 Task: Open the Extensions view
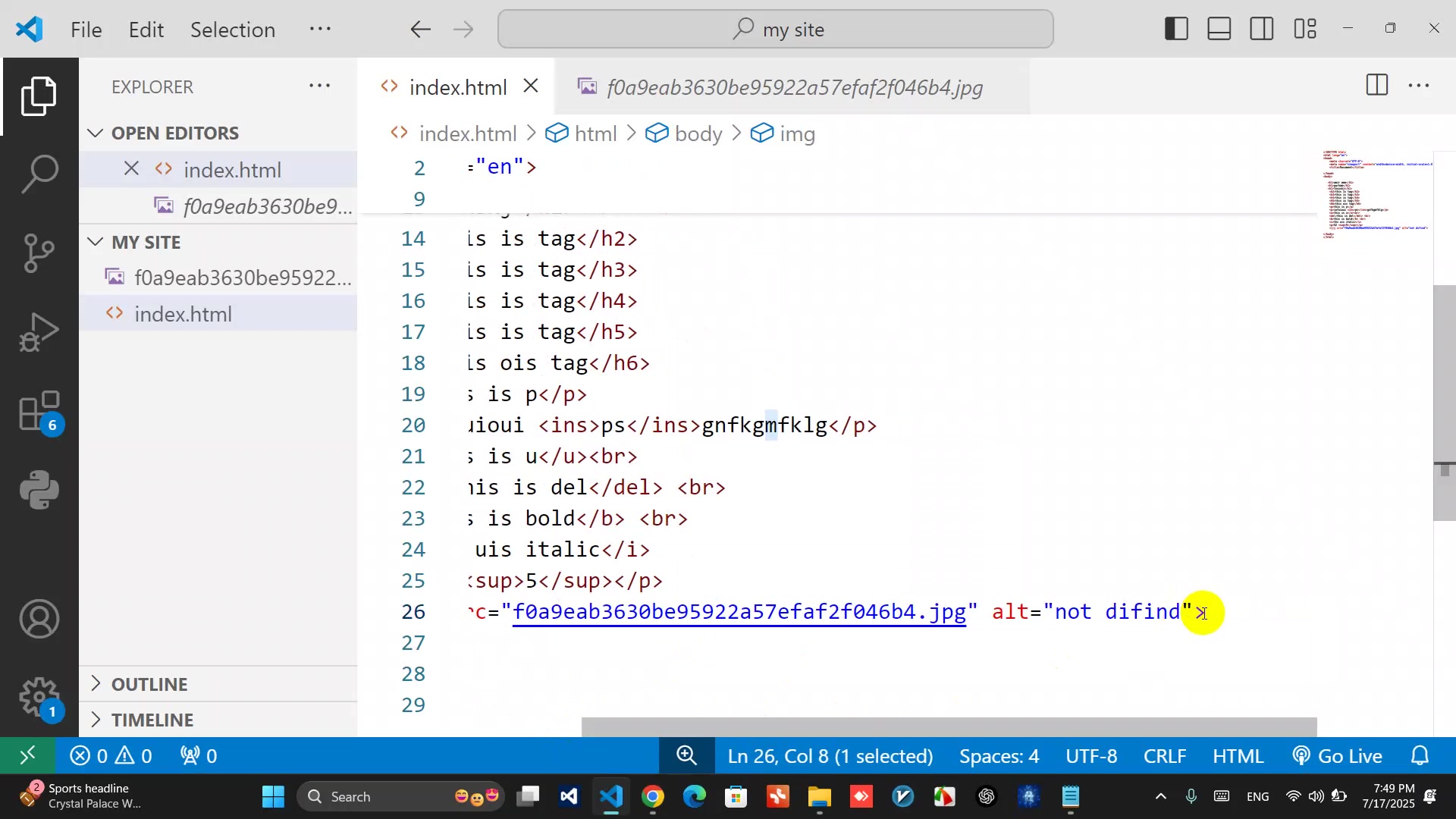39,412
